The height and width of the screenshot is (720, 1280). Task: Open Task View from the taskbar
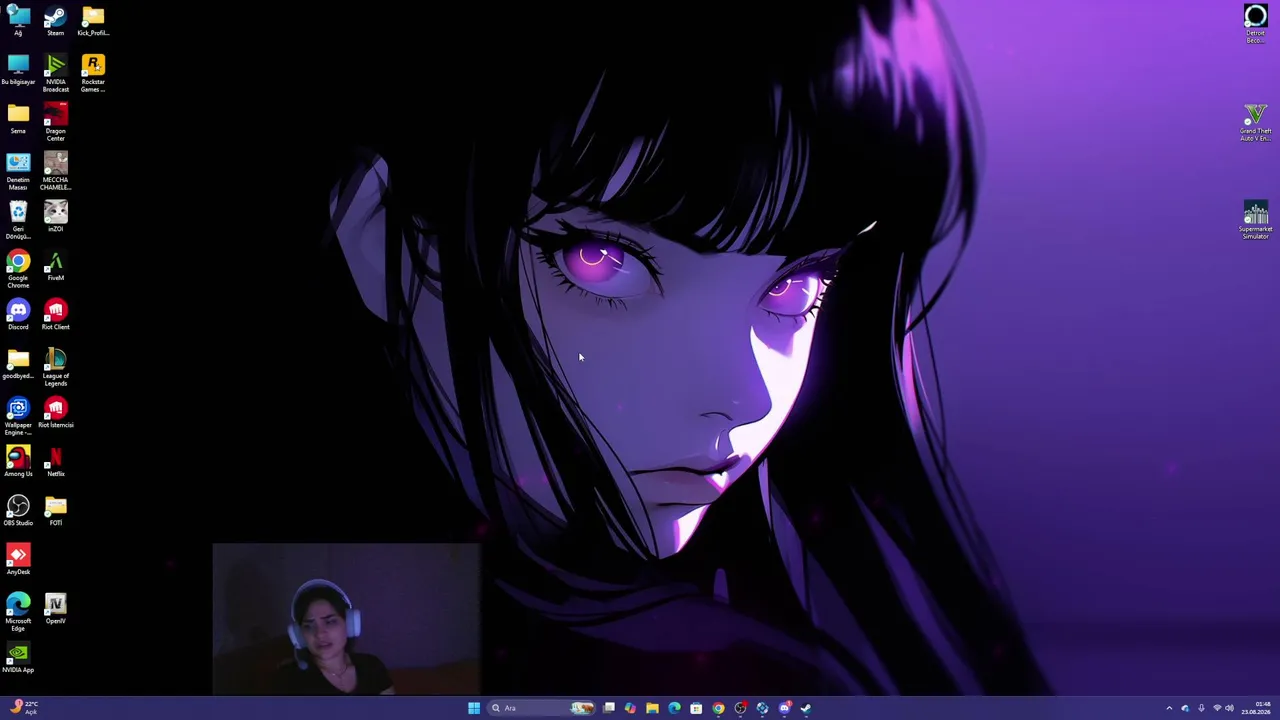(608, 708)
